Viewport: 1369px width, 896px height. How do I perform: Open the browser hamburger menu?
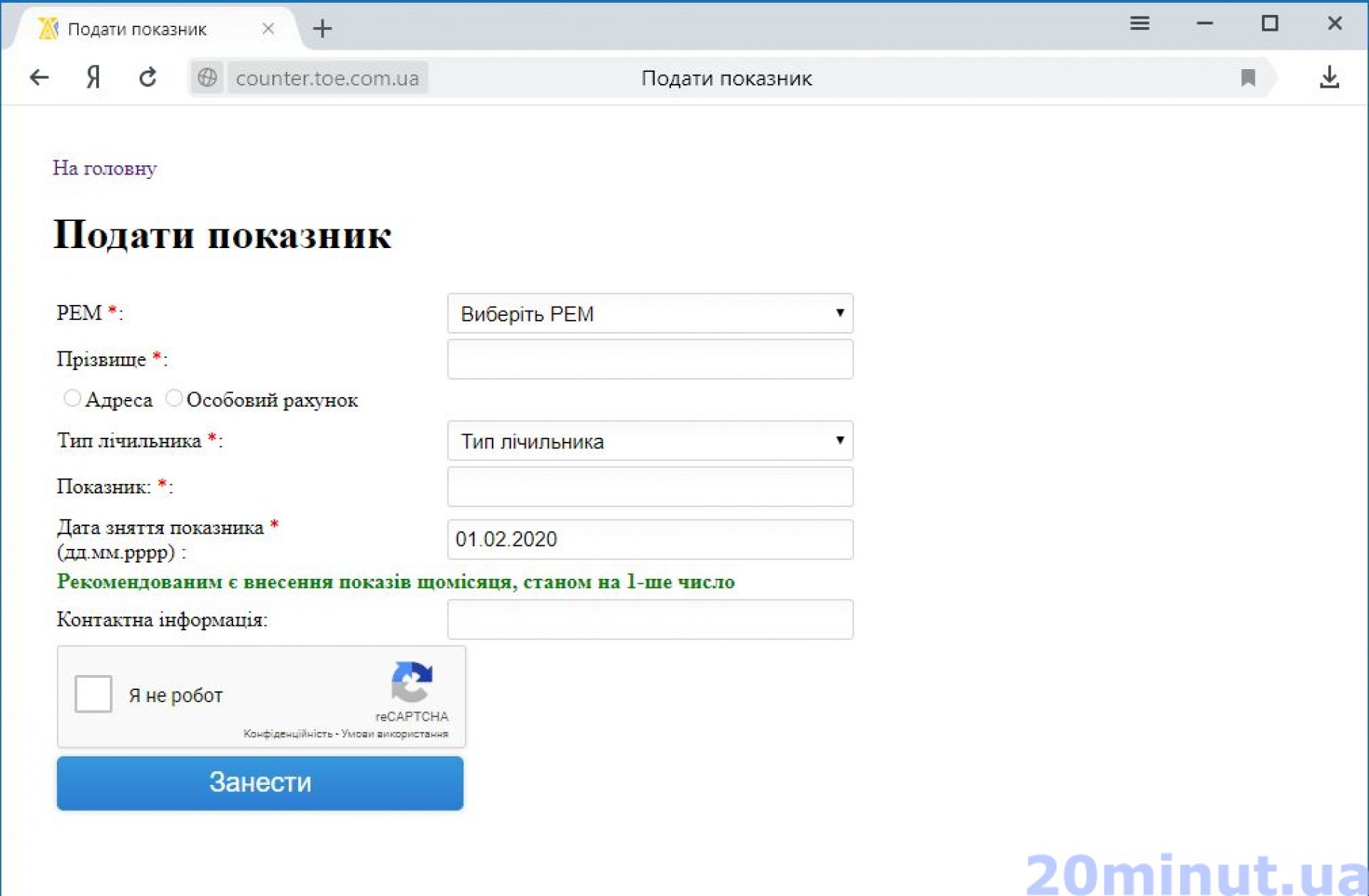(1139, 24)
